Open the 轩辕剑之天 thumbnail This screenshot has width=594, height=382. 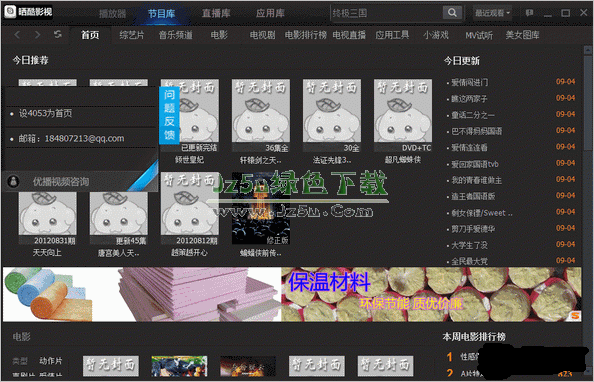pos(261,116)
